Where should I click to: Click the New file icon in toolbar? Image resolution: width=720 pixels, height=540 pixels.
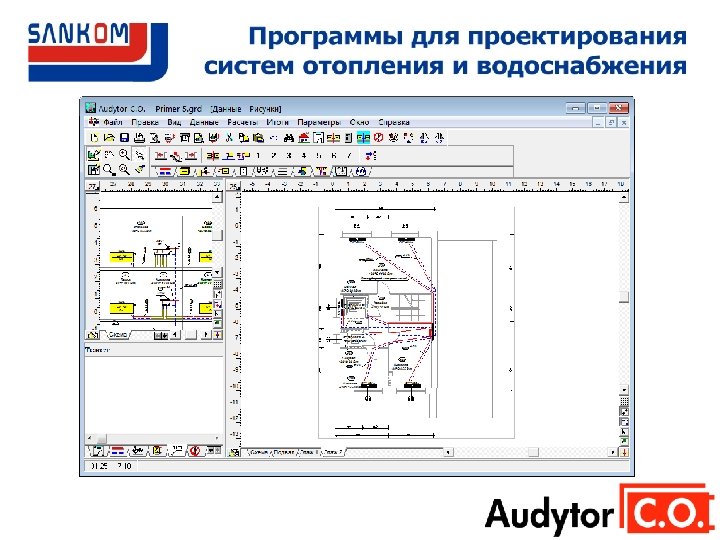coord(94,137)
